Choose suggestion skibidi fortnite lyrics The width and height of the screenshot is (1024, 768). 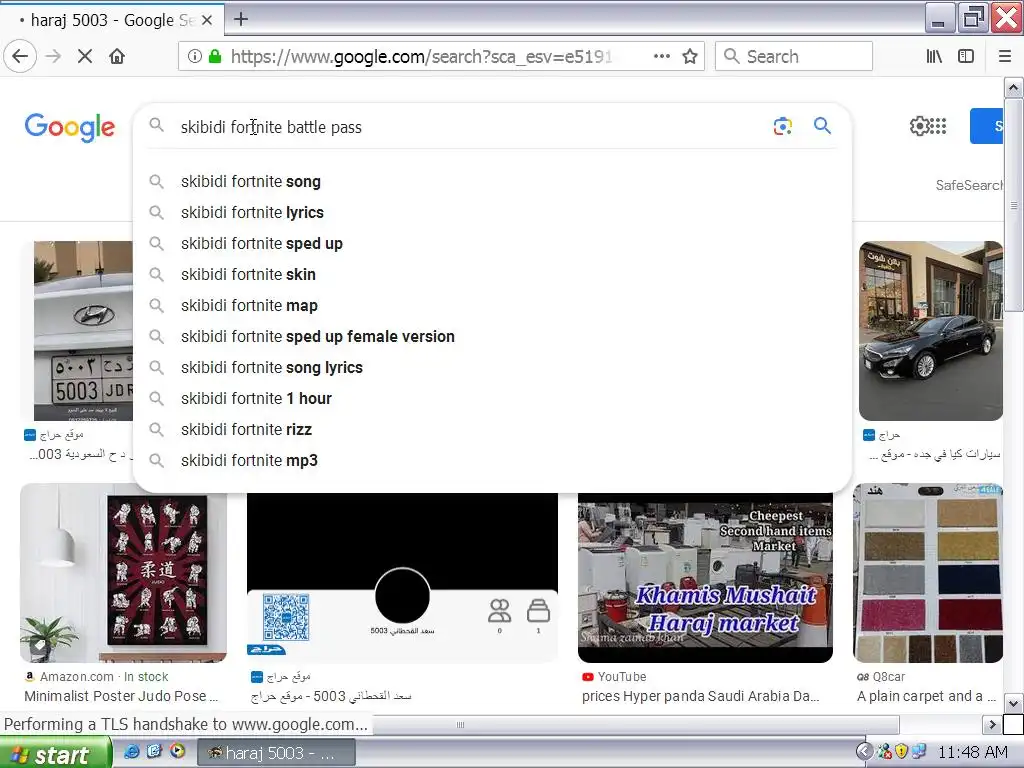pos(492,212)
